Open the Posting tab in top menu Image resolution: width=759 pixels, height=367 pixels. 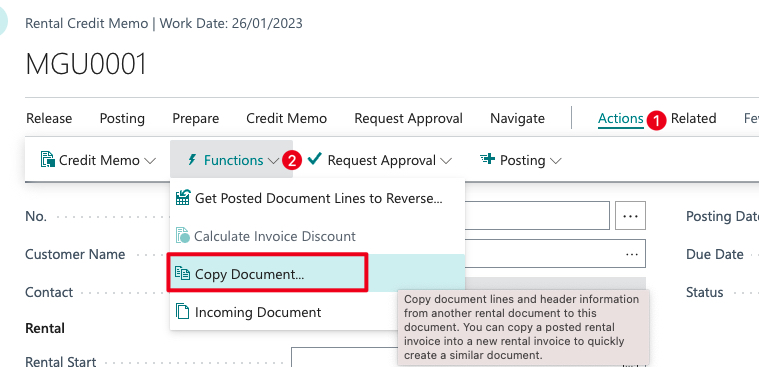tap(122, 119)
